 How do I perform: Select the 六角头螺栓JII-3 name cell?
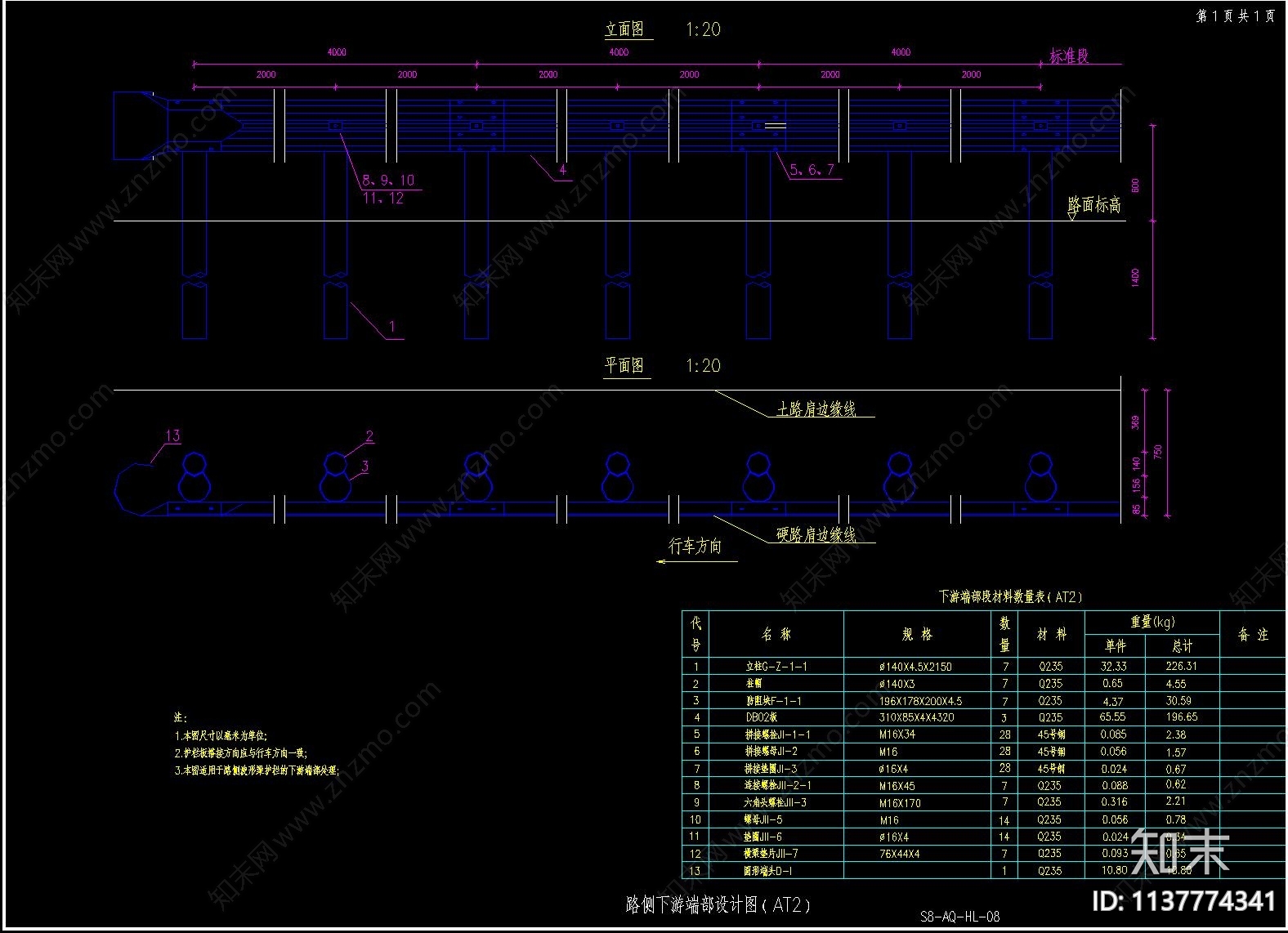pos(775,803)
